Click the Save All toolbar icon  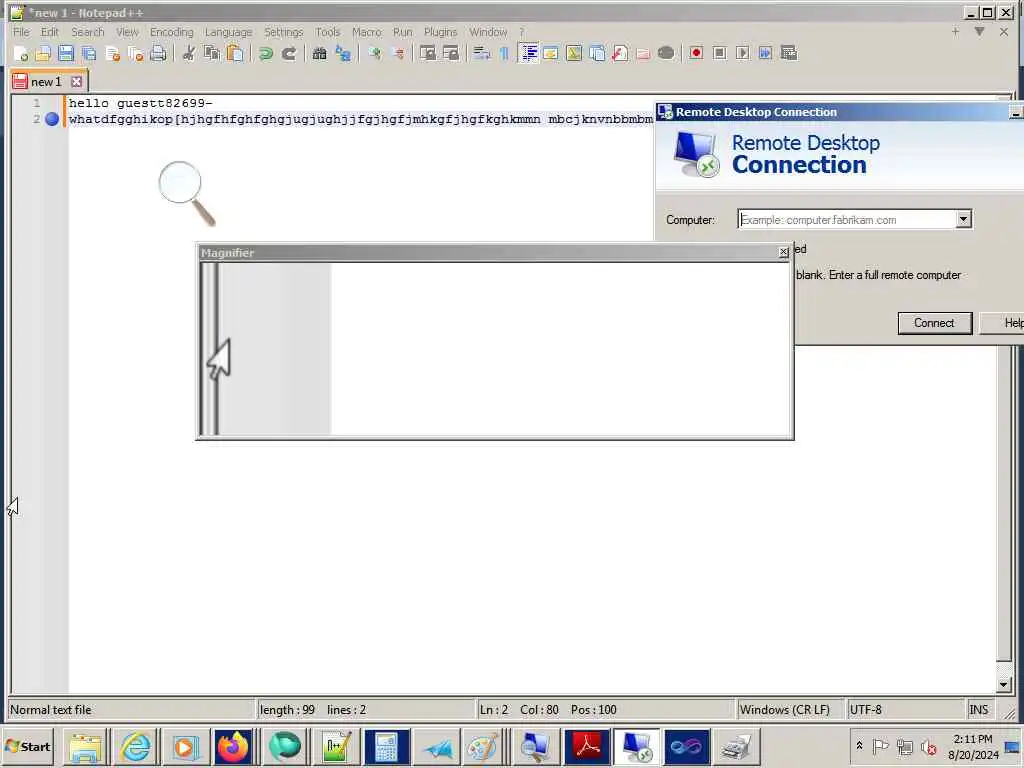[89, 54]
